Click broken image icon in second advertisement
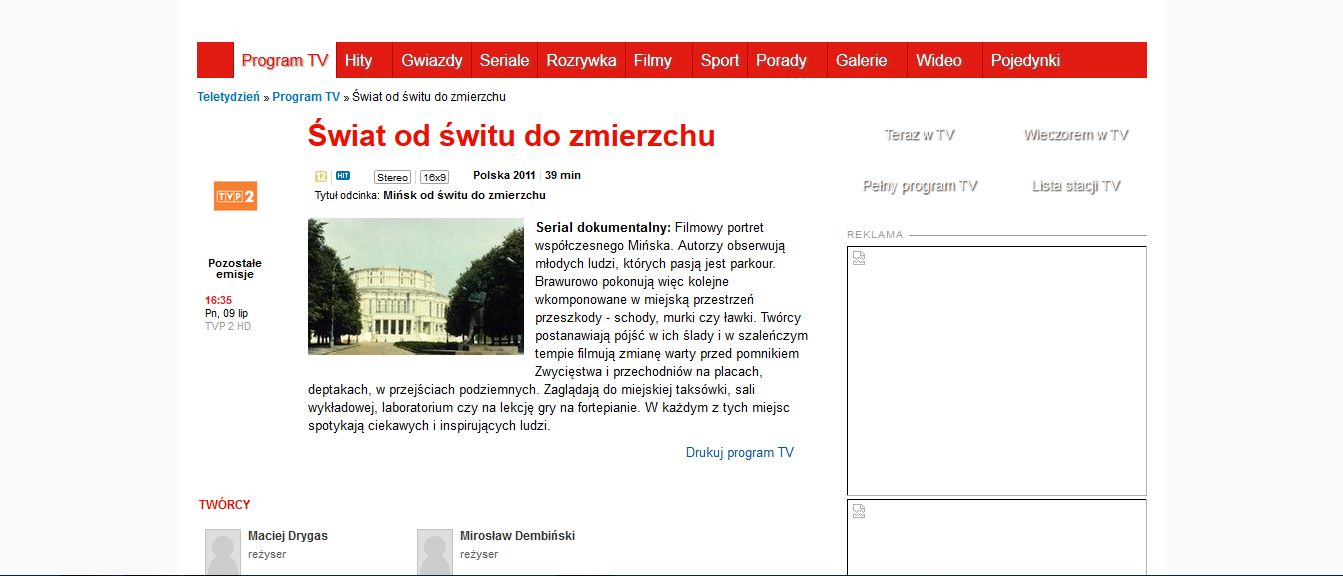This screenshot has height=576, width=1343. point(859,511)
